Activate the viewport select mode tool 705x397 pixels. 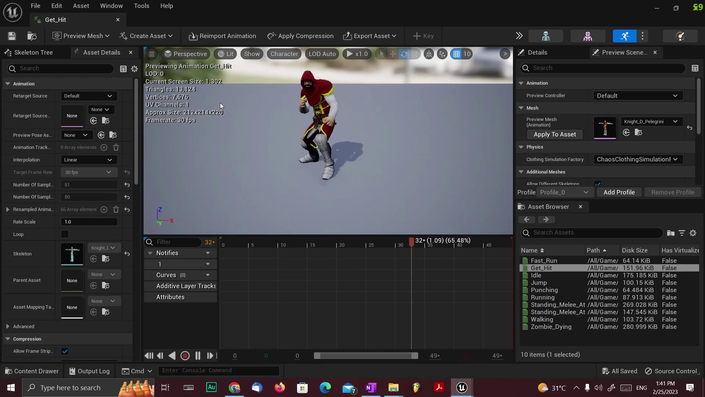(381, 54)
